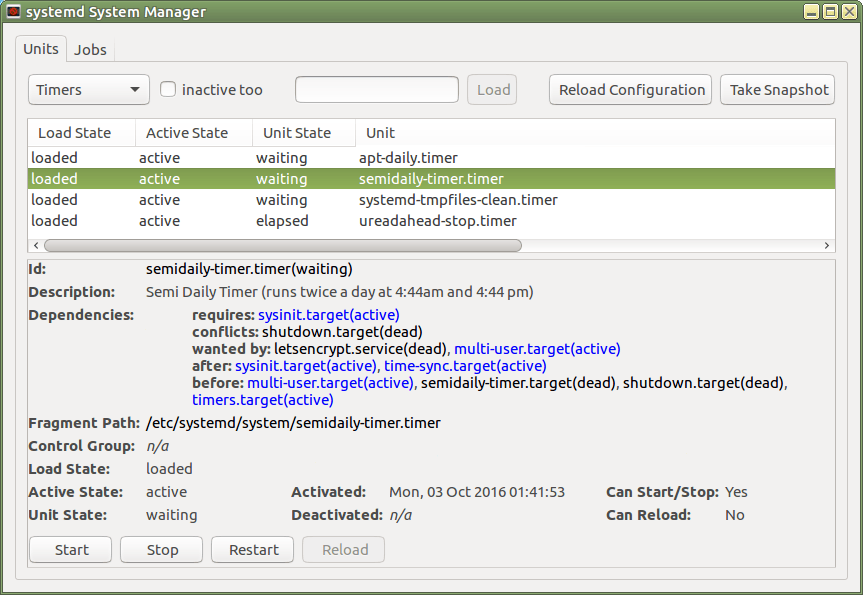Click the systemd icon in title bar

13,12
